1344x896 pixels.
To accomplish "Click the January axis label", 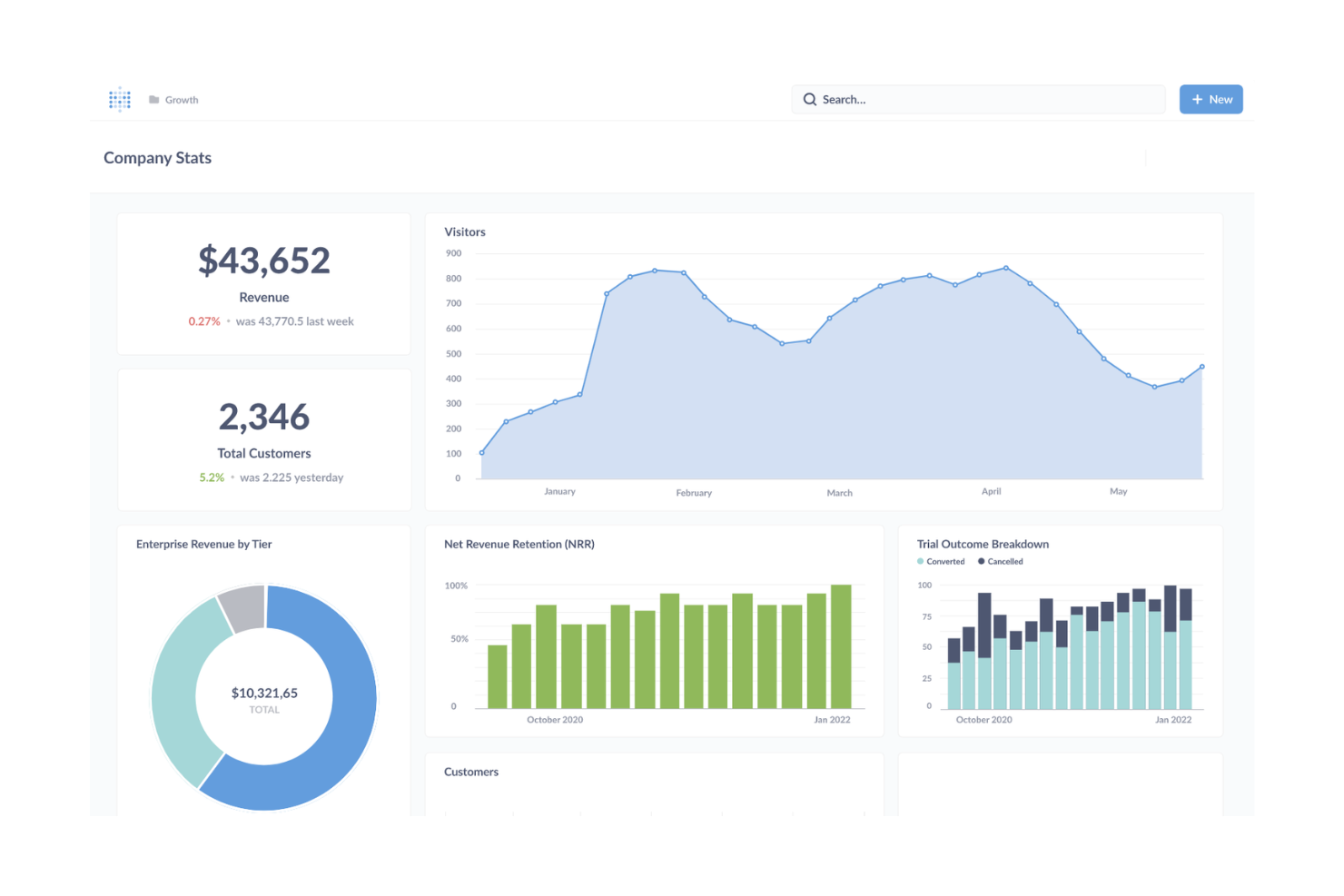I will tap(559, 491).
